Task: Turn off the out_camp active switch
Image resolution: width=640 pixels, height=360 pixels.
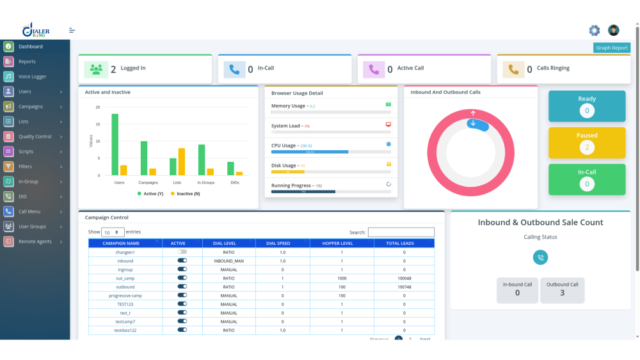Action: pyautogui.click(x=182, y=278)
